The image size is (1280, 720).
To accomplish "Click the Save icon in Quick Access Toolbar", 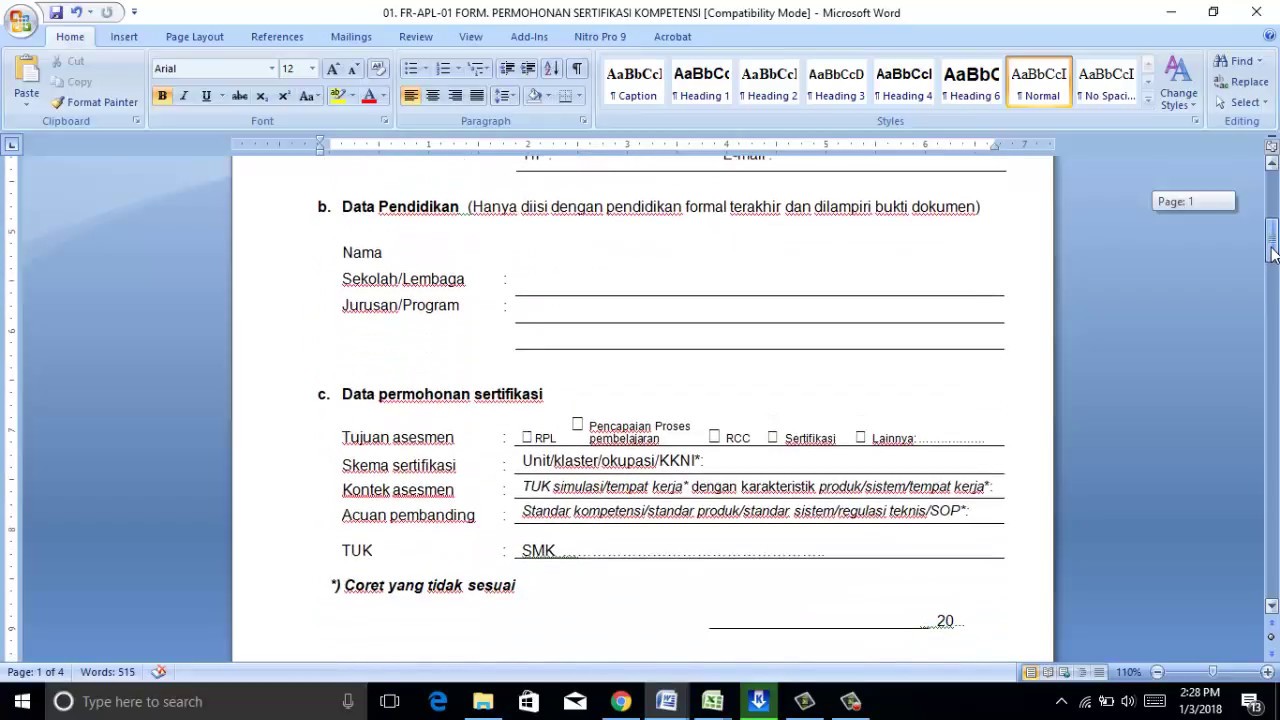I will 56,13.
